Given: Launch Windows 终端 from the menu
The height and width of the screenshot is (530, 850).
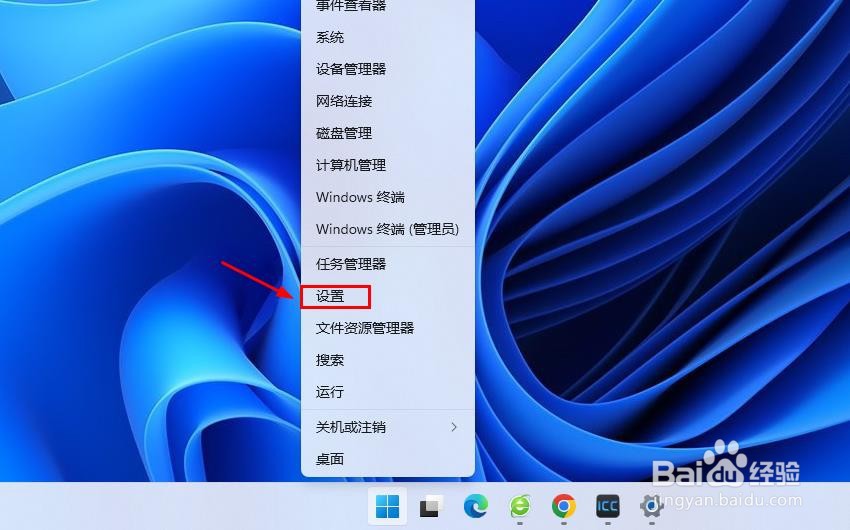Looking at the screenshot, I should click(x=388, y=197).
